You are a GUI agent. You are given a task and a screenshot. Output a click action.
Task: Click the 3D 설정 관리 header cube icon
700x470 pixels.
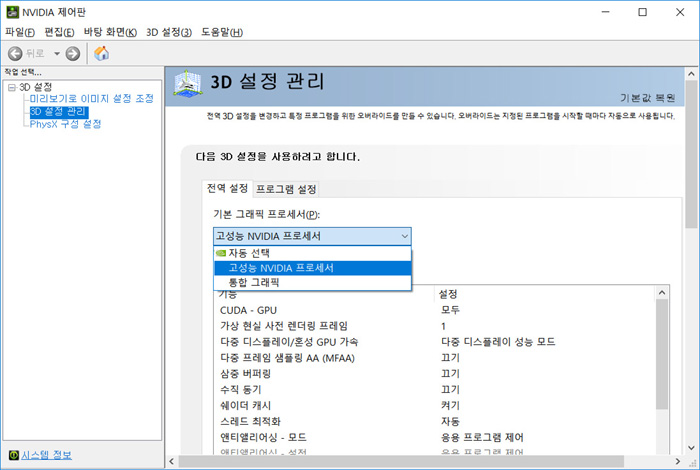(x=188, y=83)
